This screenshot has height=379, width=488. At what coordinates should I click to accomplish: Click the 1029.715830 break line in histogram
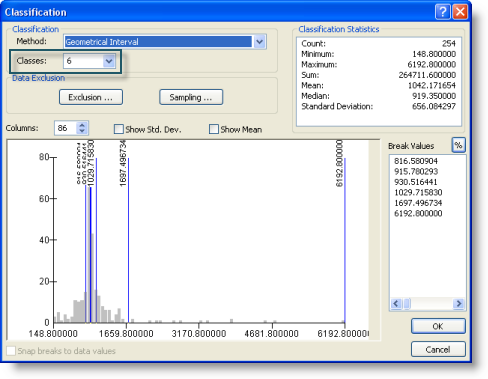pyautogui.click(x=96, y=240)
